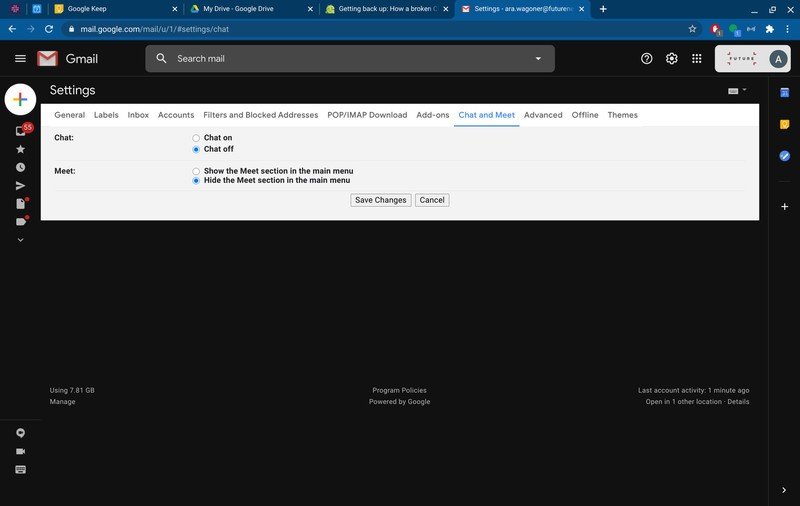Open Sent mail icon
The width and height of the screenshot is (800, 506).
(x=20, y=186)
